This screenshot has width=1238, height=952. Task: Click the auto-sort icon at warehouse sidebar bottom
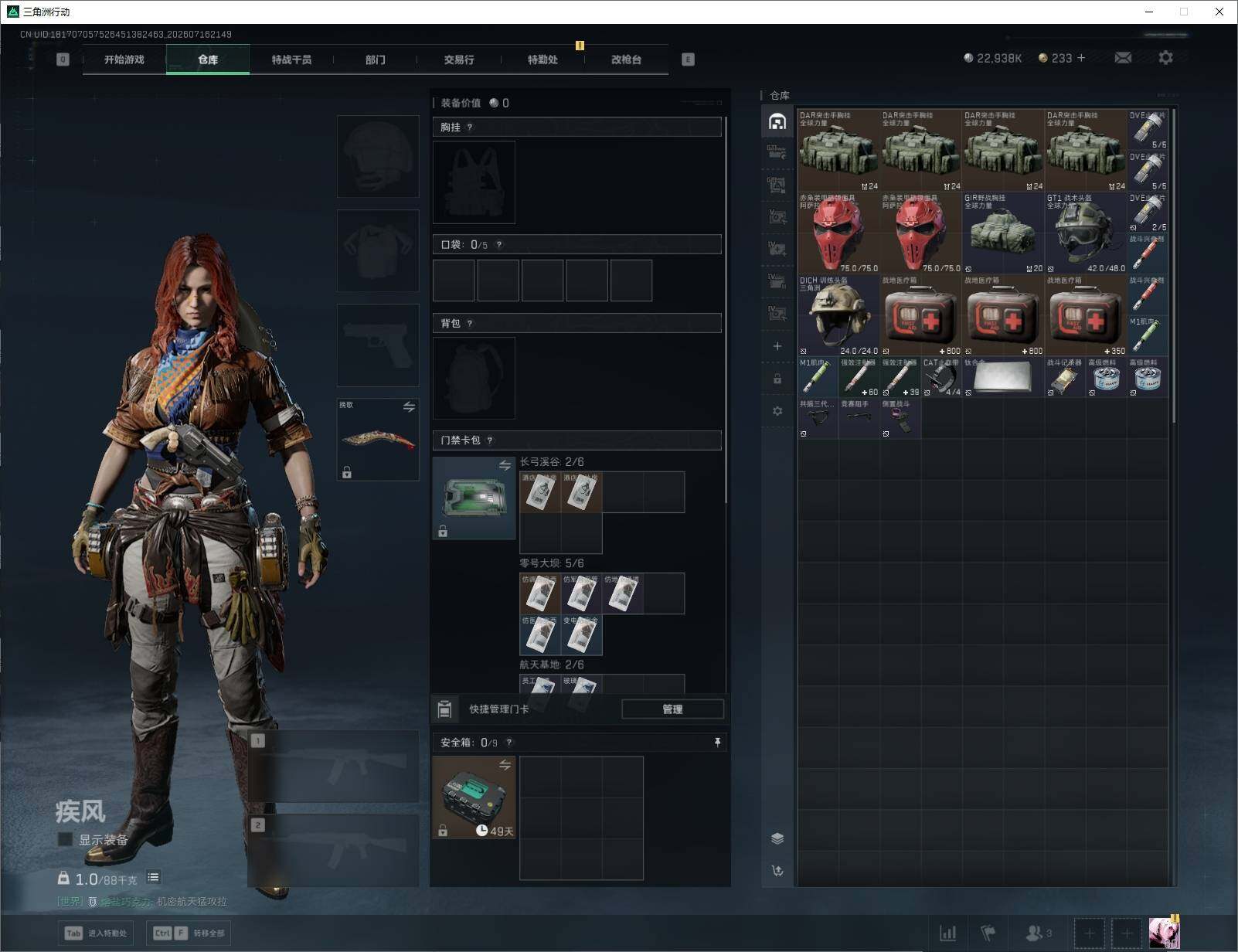point(777,871)
